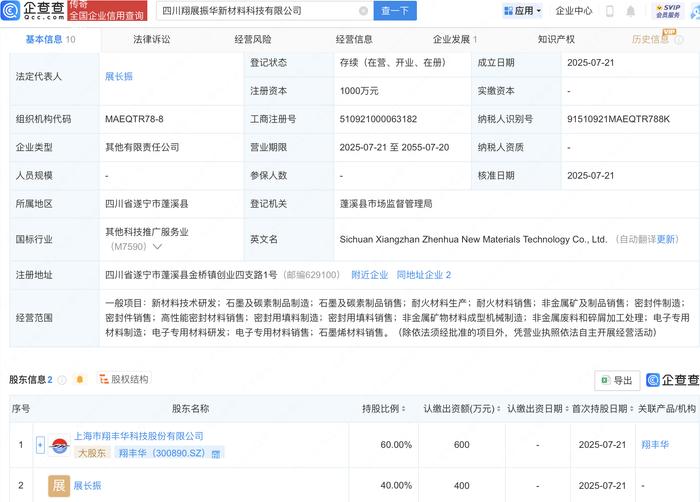The width and height of the screenshot is (700, 502).
Task: Click the 导出 export button
Action: (x=617, y=380)
